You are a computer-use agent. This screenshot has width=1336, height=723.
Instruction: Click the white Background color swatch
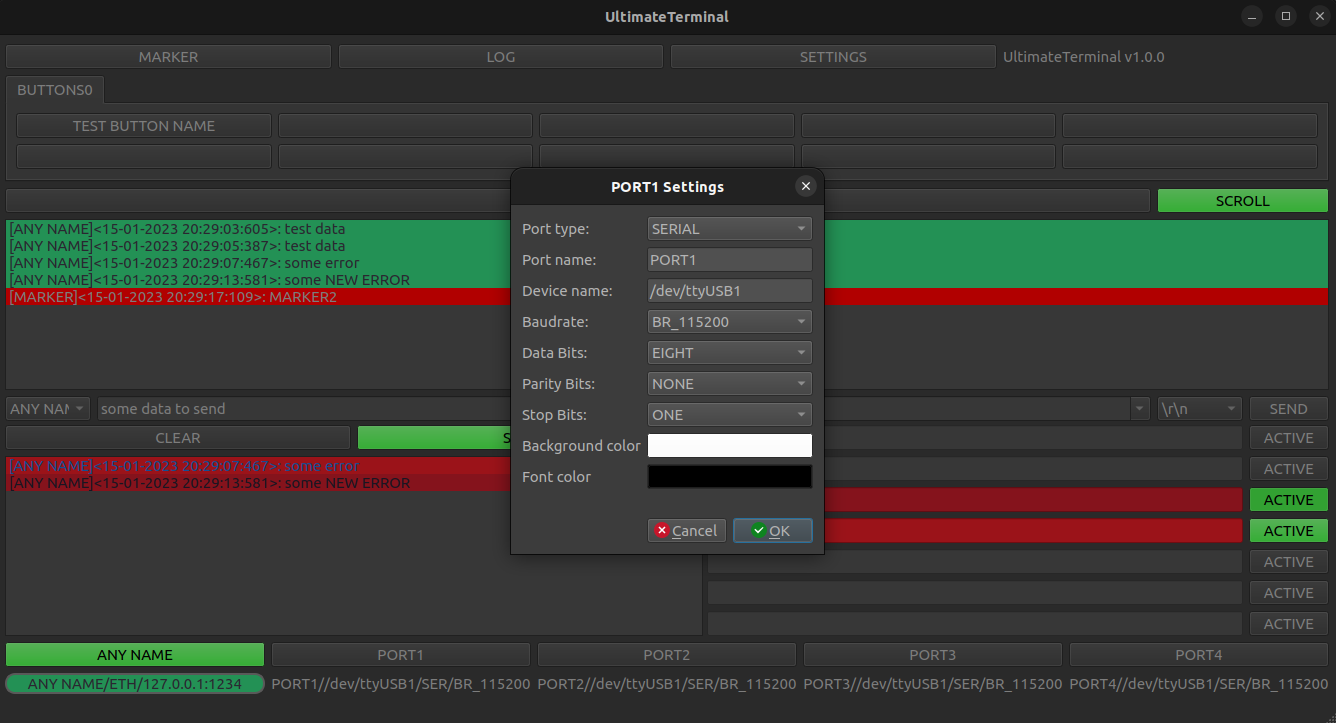[x=729, y=445]
